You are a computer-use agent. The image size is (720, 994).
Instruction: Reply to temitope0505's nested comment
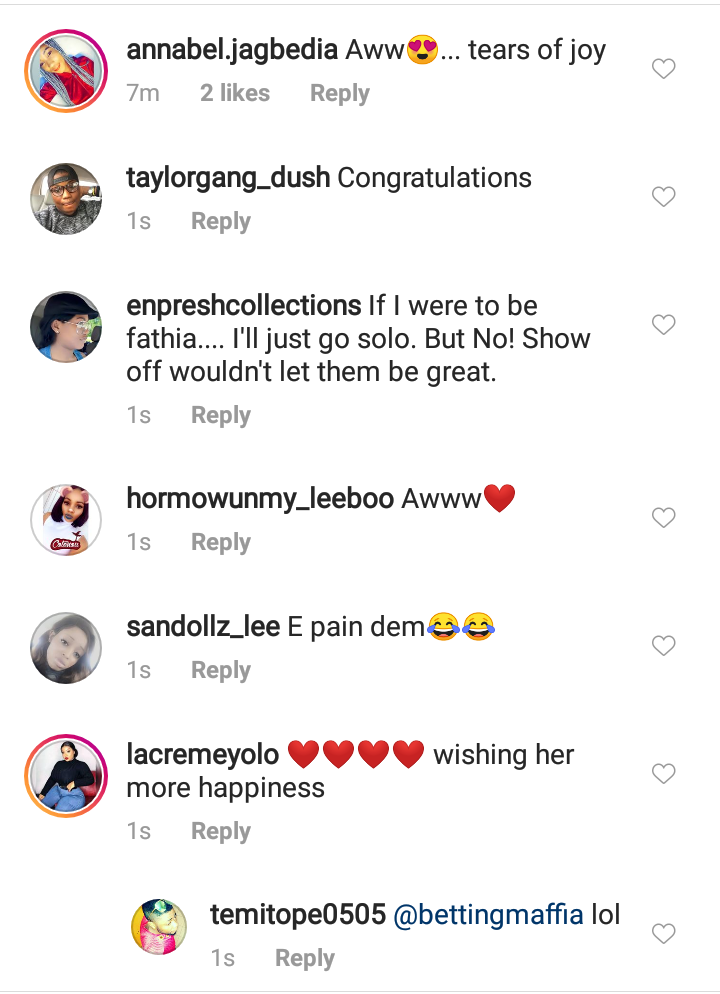click(304, 959)
